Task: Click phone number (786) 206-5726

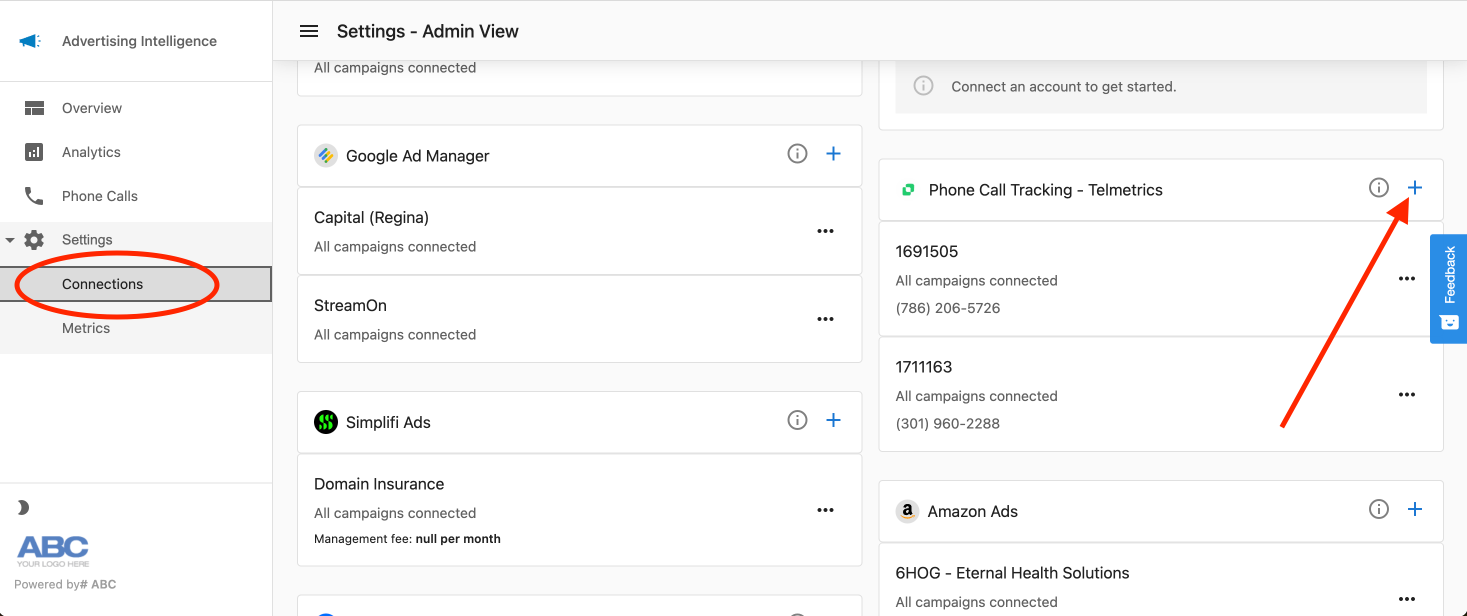Action: click(x=948, y=308)
